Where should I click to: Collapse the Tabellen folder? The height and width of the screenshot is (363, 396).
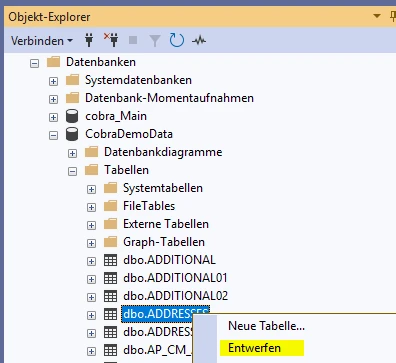tap(72, 171)
